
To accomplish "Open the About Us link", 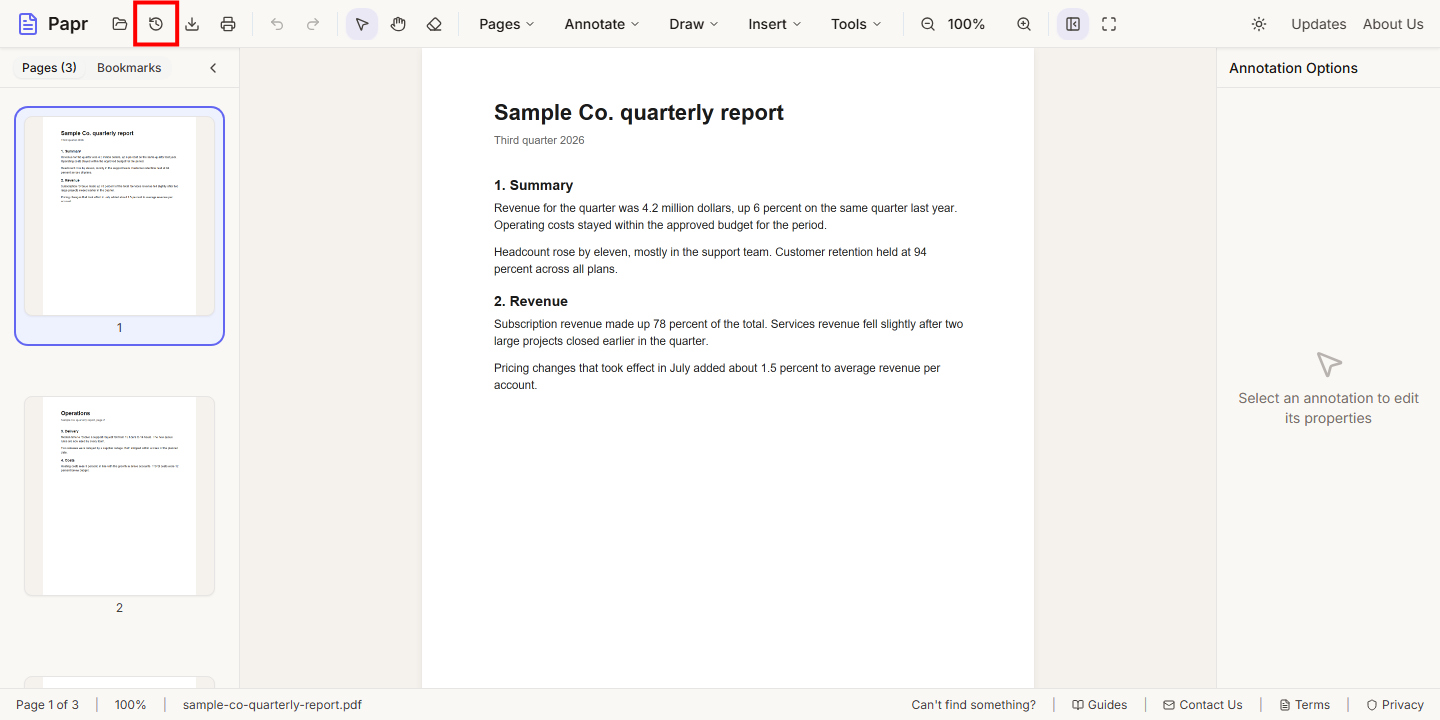I will pyautogui.click(x=1393, y=24).
